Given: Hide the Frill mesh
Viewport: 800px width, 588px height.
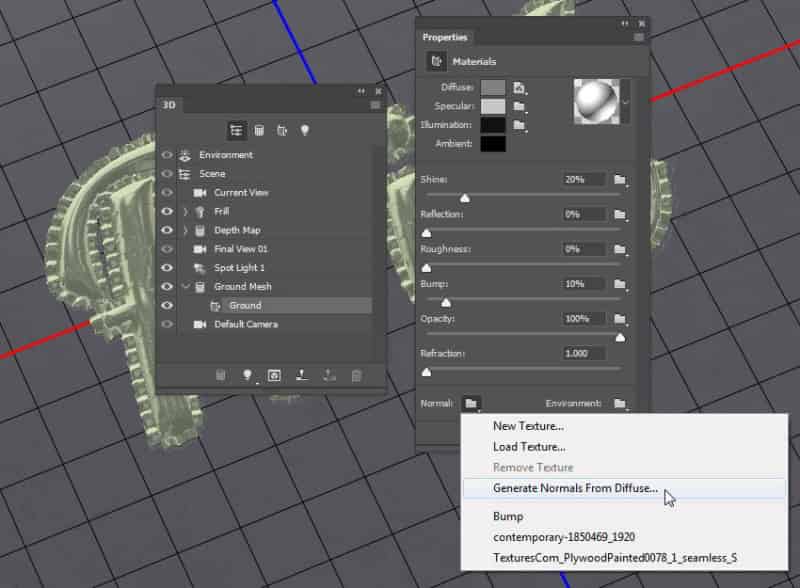Looking at the screenshot, I should [x=167, y=211].
